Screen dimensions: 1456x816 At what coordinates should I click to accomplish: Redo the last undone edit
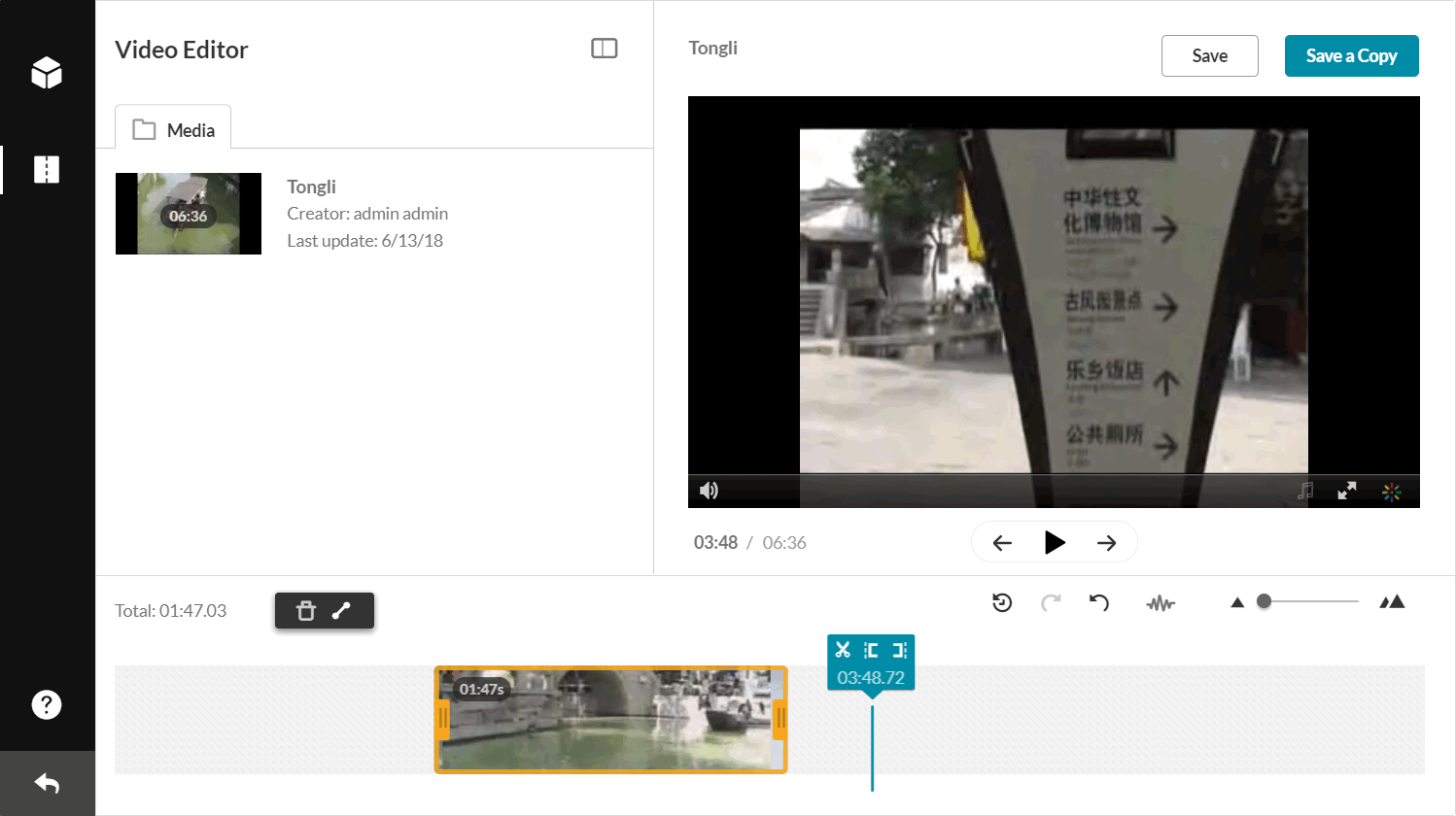pos(1051,603)
